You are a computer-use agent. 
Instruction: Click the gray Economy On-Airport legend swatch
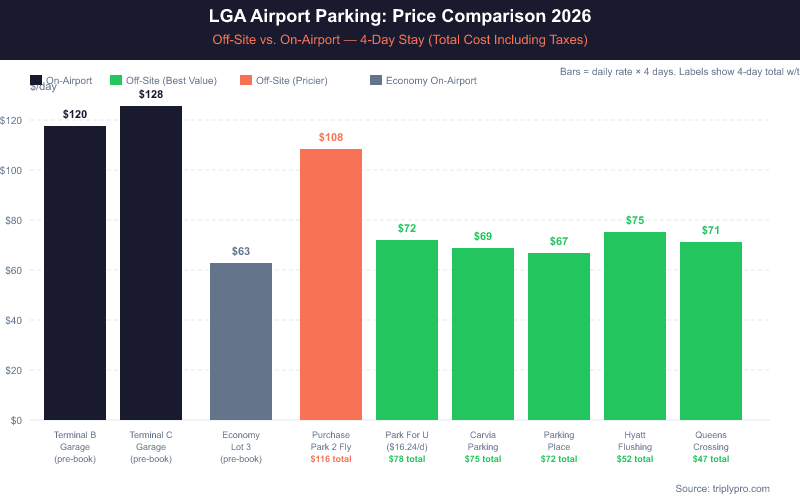point(376,80)
